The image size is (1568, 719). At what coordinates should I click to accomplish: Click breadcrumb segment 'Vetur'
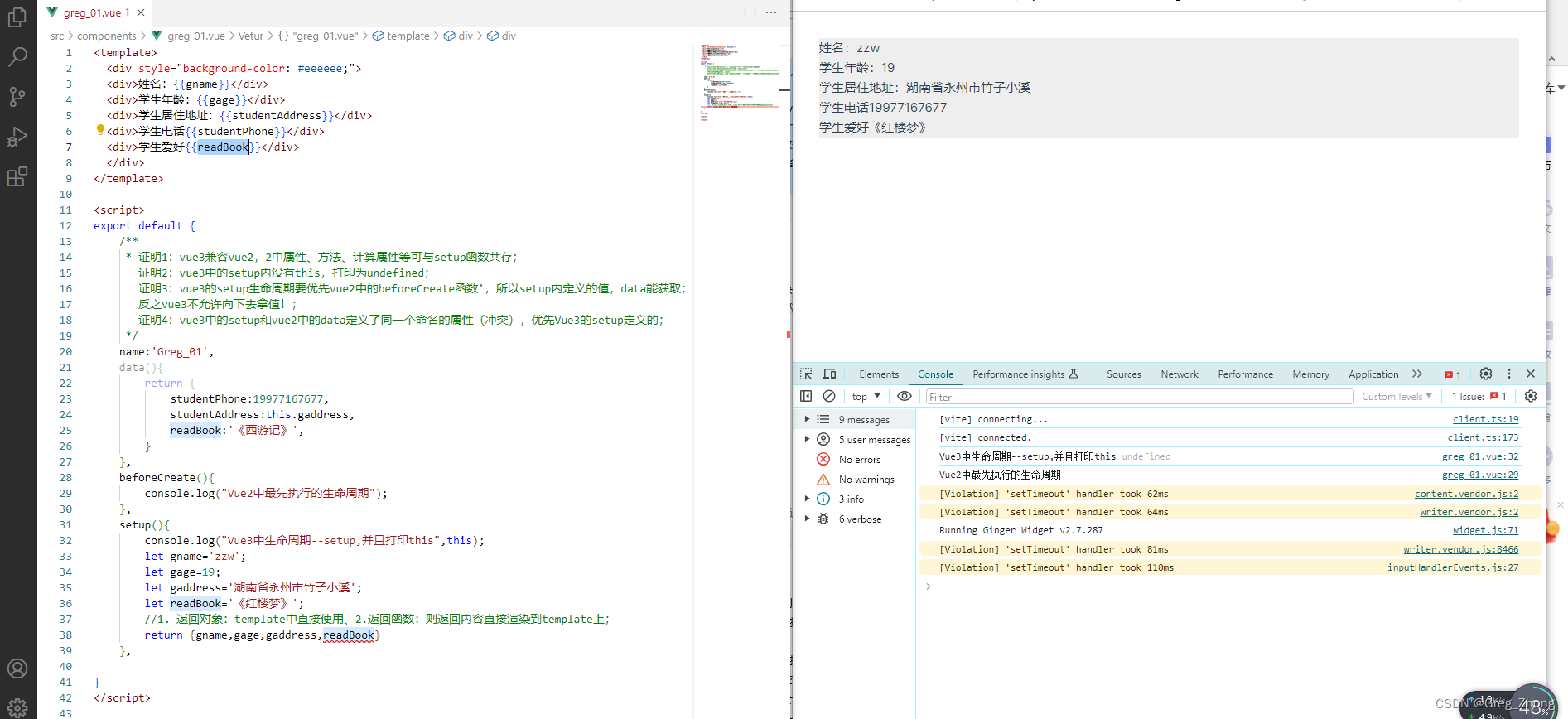(x=251, y=36)
